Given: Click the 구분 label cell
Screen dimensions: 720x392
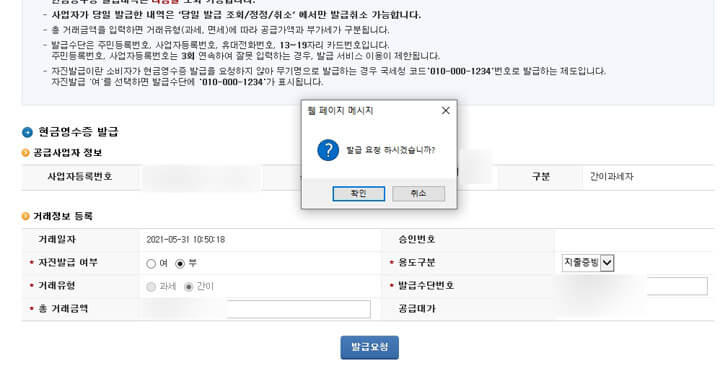Looking at the screenshot, I should coord(540,177).
